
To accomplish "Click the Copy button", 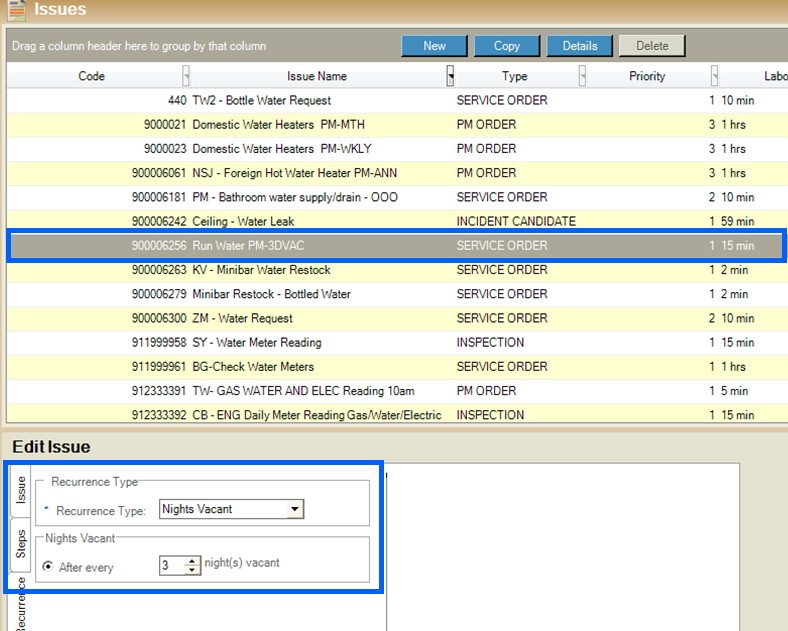I will (507, 46).
